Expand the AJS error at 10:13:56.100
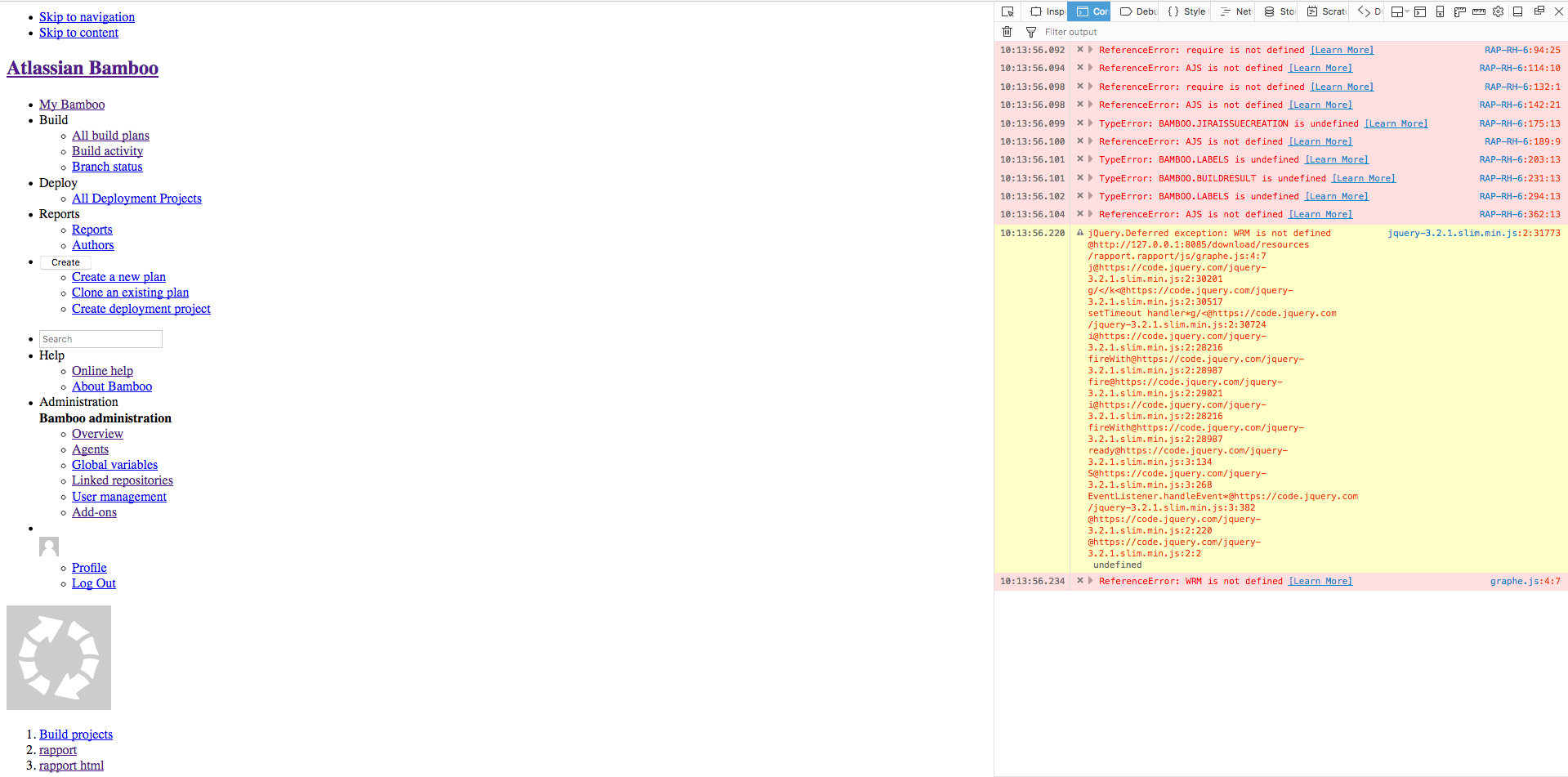This screenshot has width=1568, height=777. click(1090, 141)
